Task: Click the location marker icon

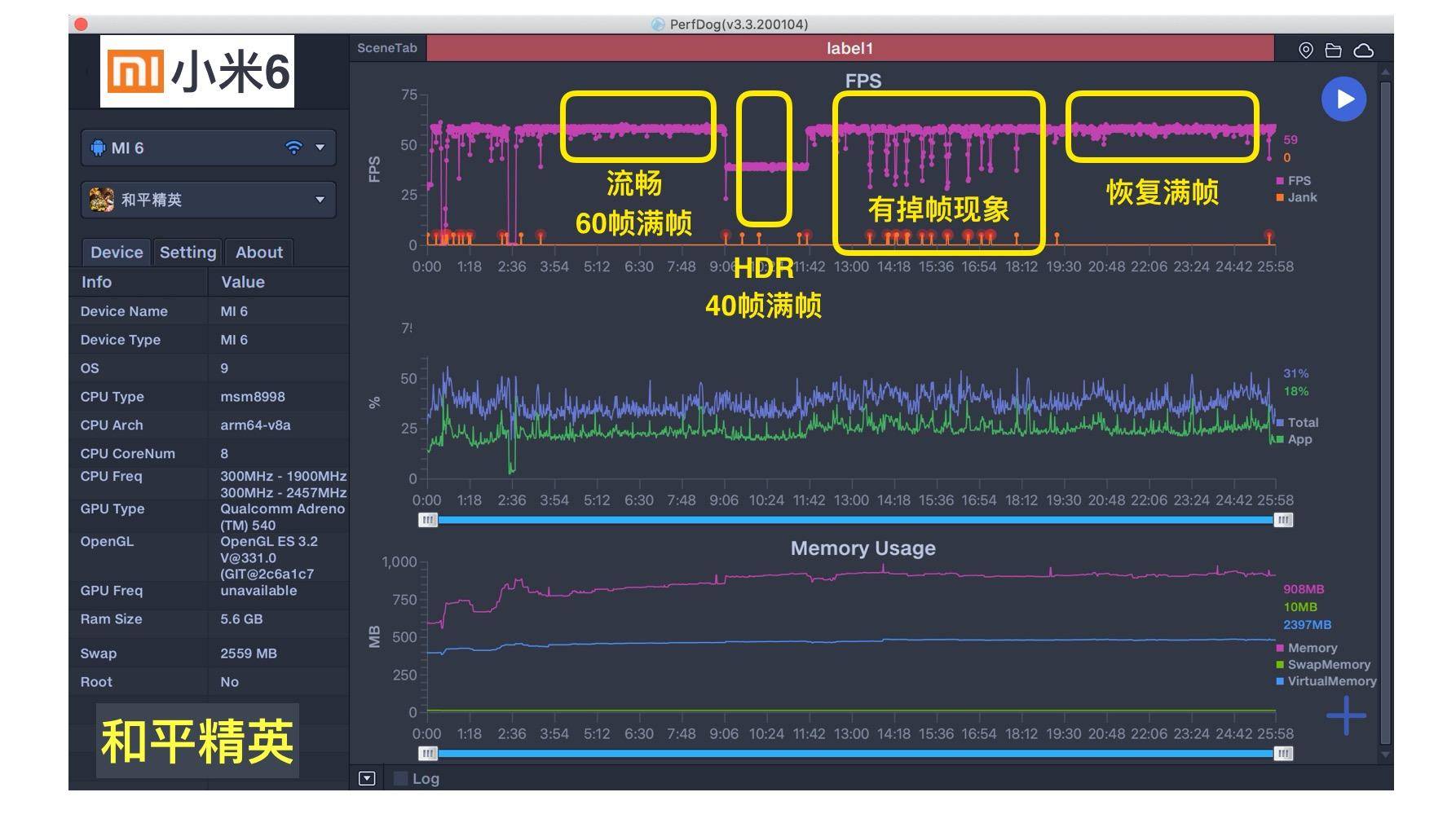Action: [1305, 51]
